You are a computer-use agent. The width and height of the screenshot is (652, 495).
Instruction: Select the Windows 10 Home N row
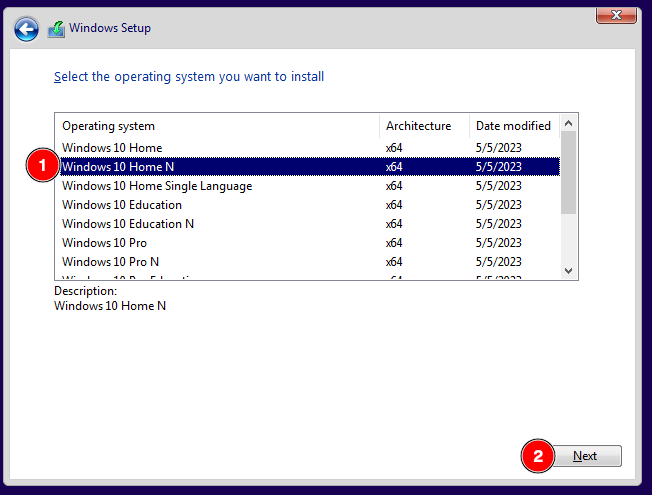point(310,167)
